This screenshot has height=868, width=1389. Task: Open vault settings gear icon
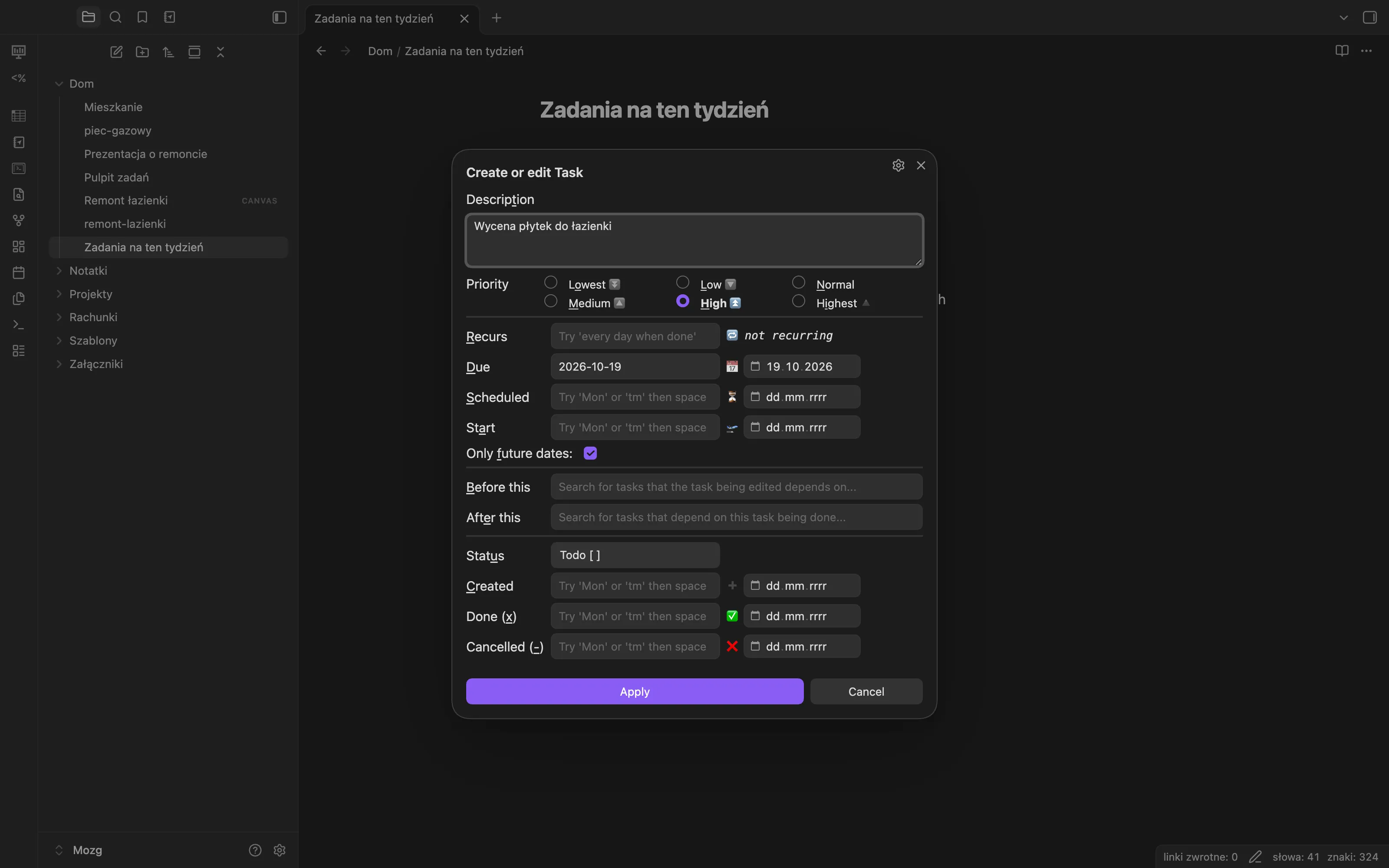tap(280, 850)
